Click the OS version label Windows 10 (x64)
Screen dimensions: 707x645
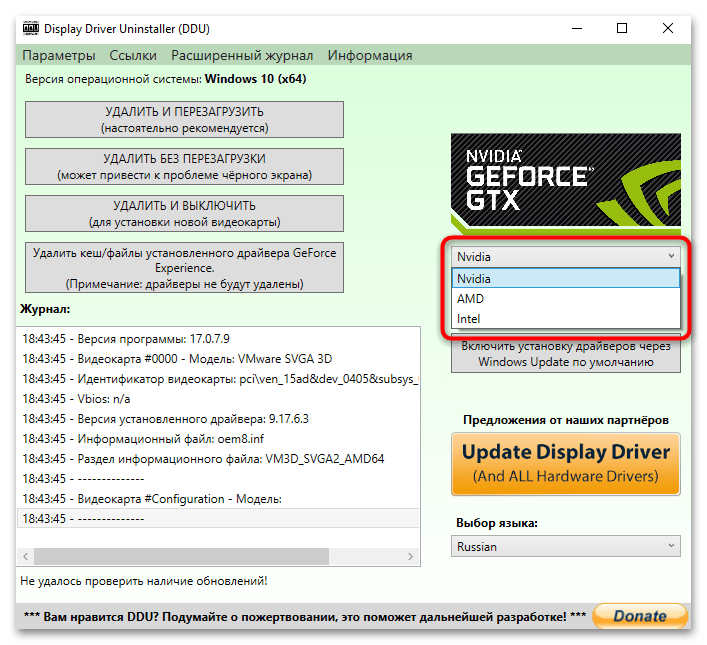coord(165,79)
